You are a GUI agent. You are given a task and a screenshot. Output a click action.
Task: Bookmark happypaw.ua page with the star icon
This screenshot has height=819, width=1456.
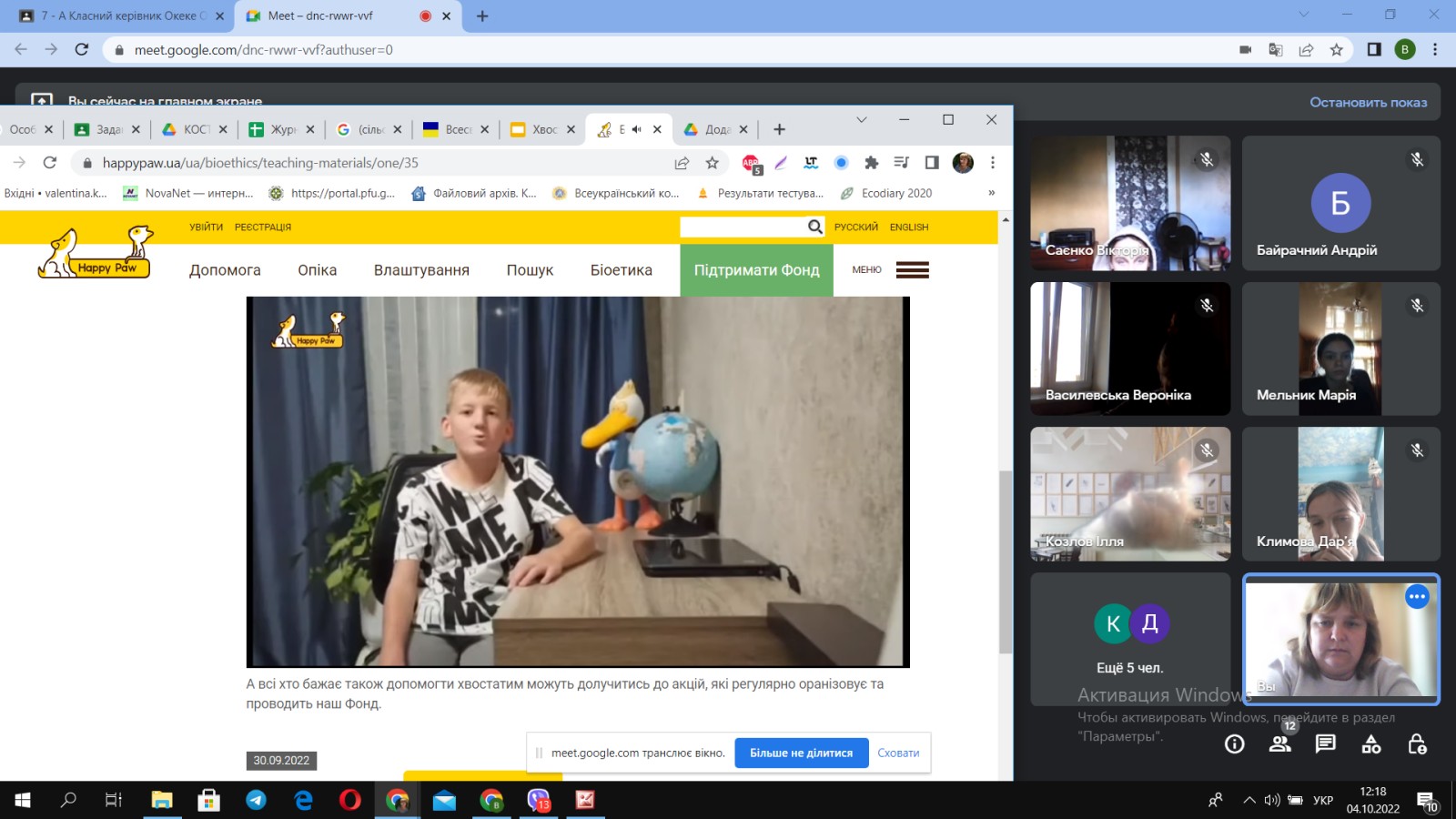[712, 163]
